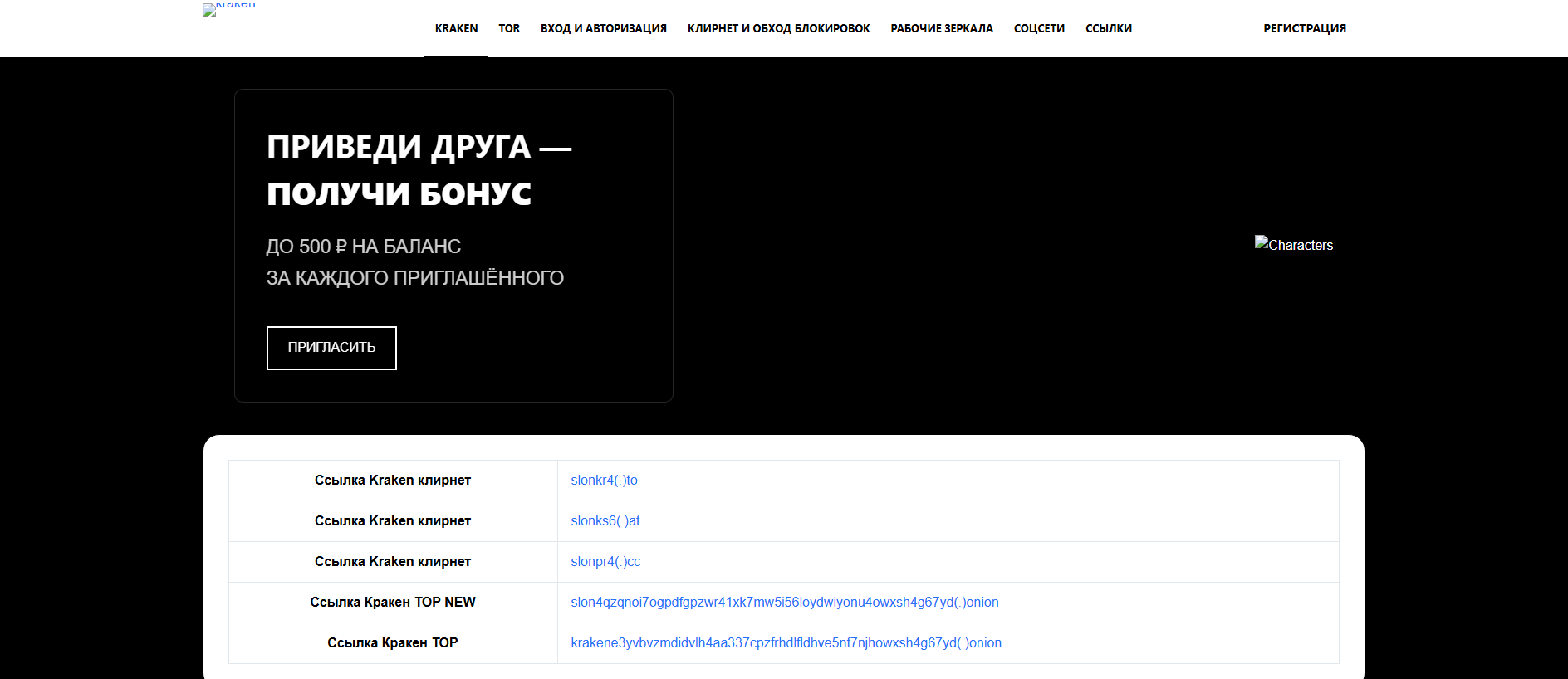The height and width of the screenshot is (679, 1568).
Task: Open the krakene3yvbvz... onion link
Action: pos(786,642)
